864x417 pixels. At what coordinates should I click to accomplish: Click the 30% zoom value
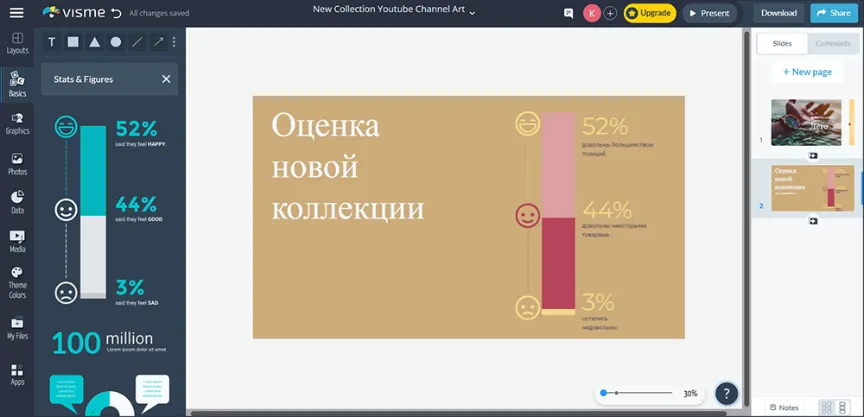tap(690, 393)
